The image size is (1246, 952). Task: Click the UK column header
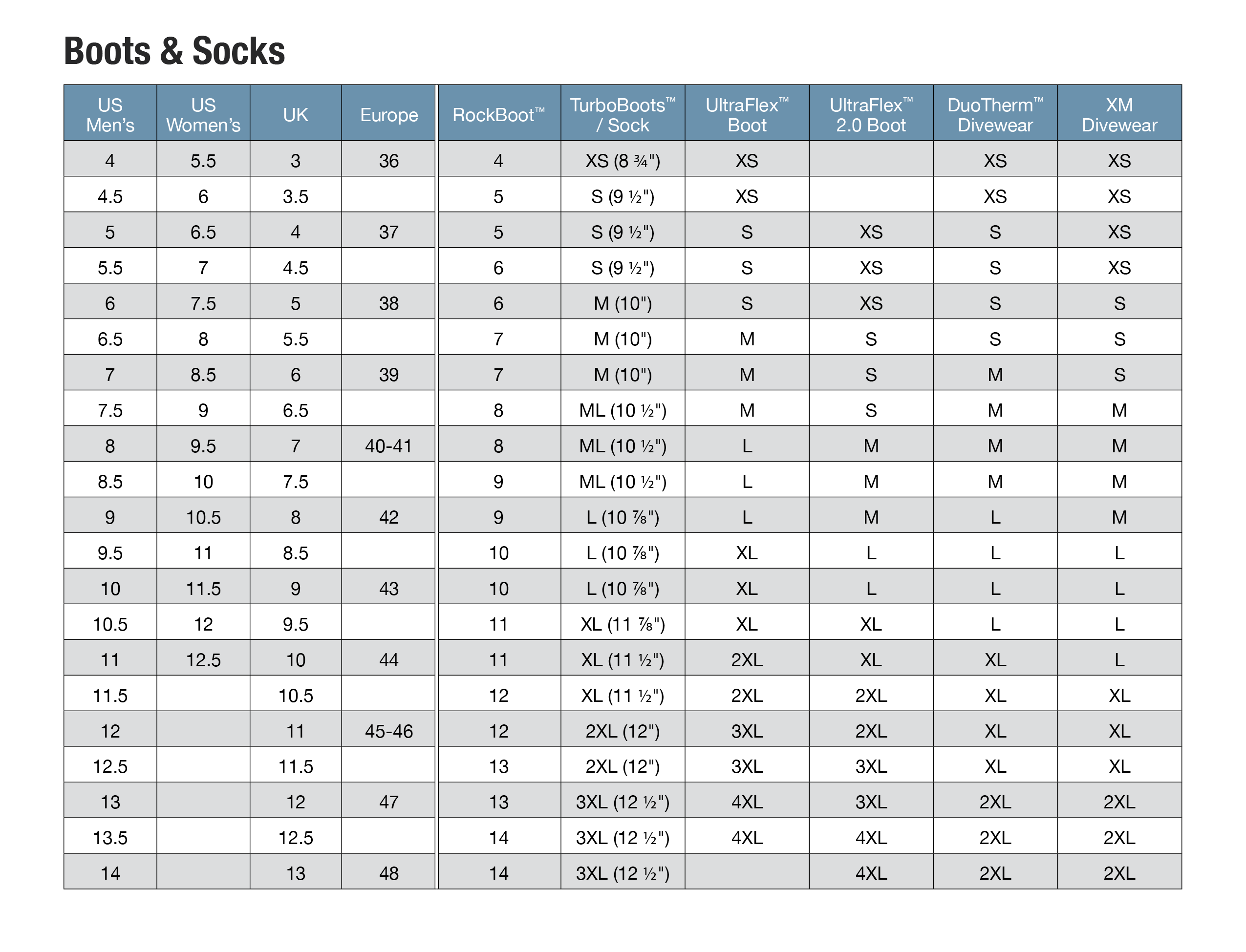tap(295, 113)
